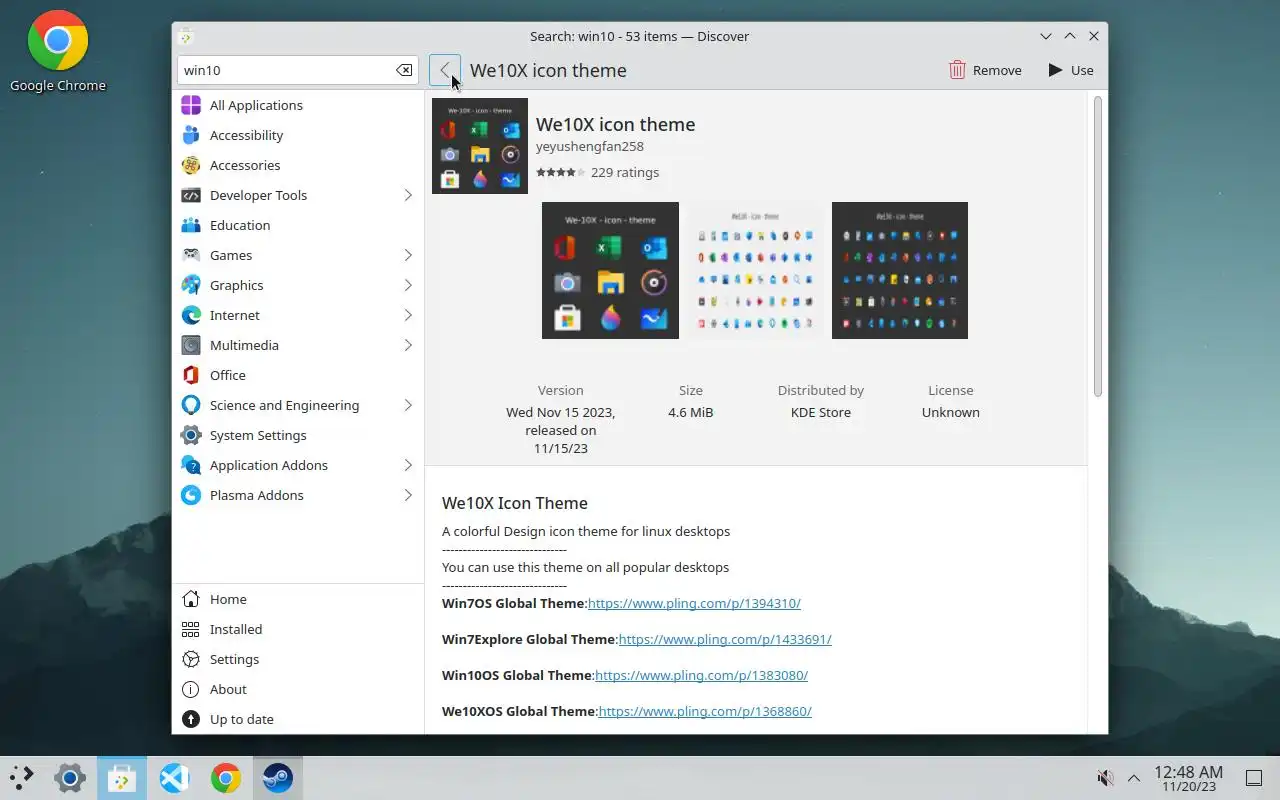Go back with the back arrow
Screen dimensions: 1280x800
coord(445,70)
